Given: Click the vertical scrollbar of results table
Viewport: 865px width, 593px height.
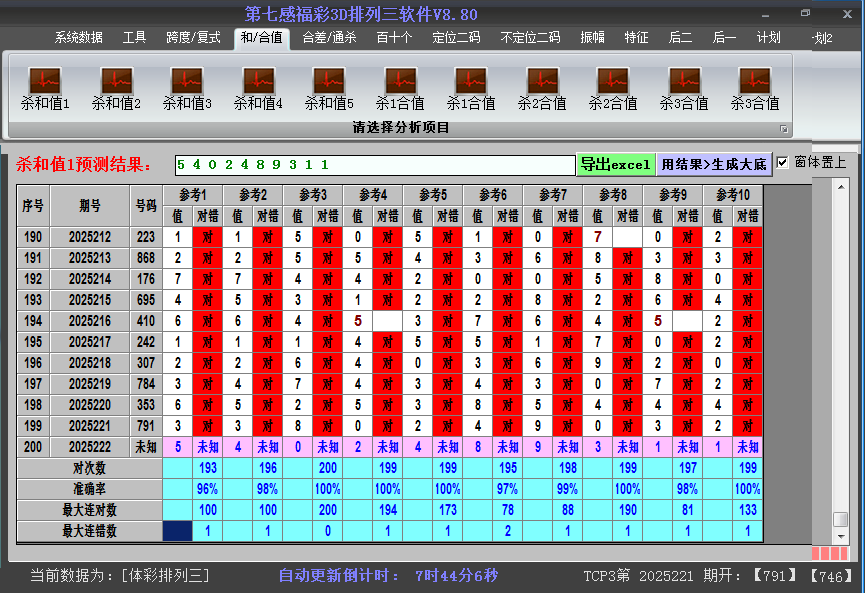Looking at the screenshot, I should tap(840, 350).
